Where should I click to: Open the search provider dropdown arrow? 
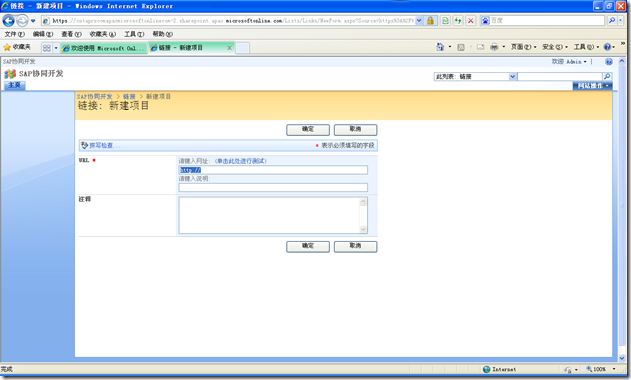coord(620,20)
